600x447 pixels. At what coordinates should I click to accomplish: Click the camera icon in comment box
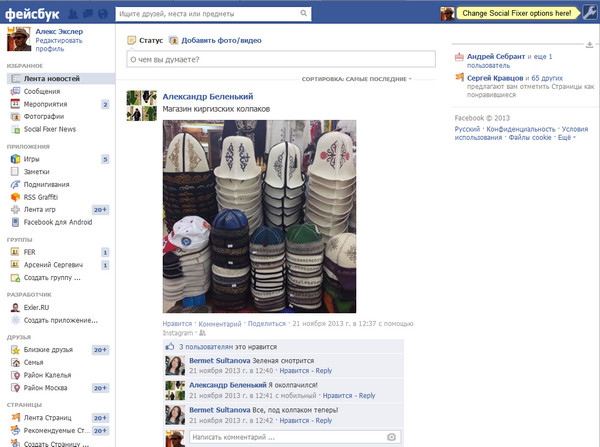(391, 437)
